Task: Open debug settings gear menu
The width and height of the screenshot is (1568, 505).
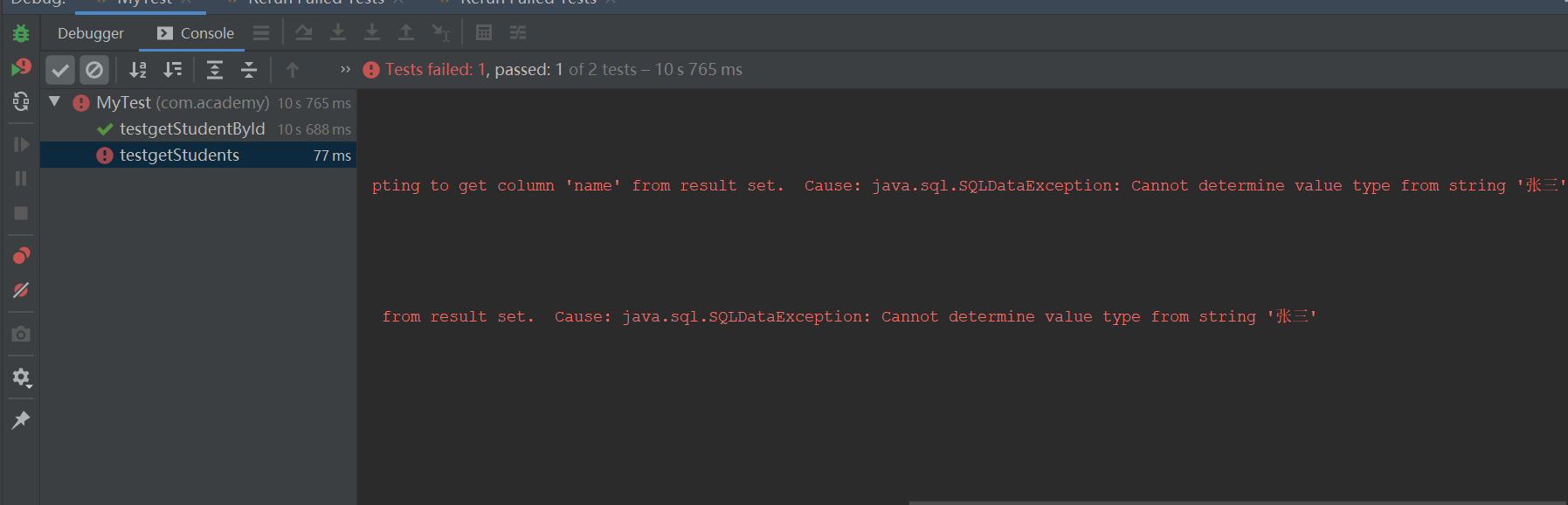Action: tap(21, 377)
